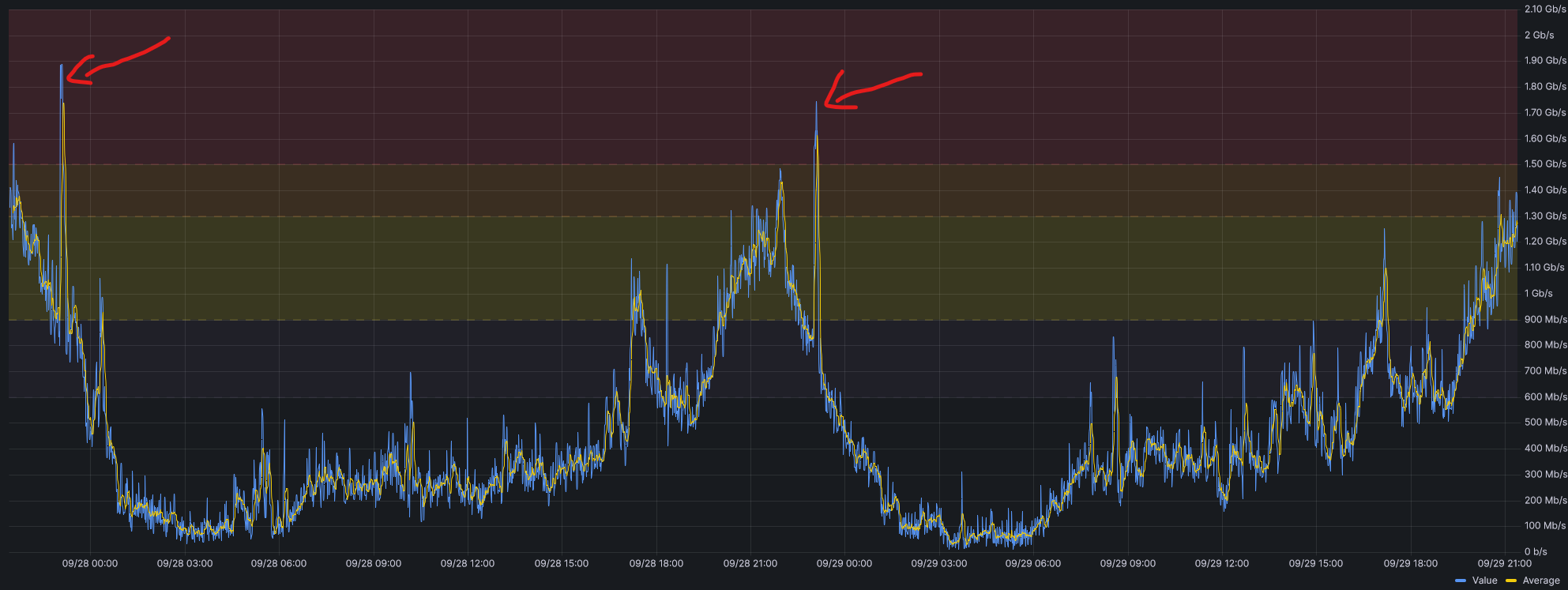Click the 09/28 00:00 time axis label
Image resolution: width=1568 pixels, height=590 pixels.
90,563
